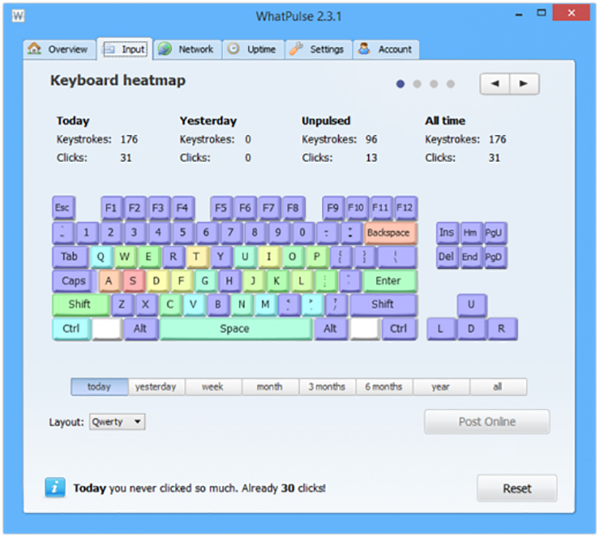The width and height of the screenshot is (600, 537).
Task: Show heatmap for 6 months
Action: click(384, 387)
